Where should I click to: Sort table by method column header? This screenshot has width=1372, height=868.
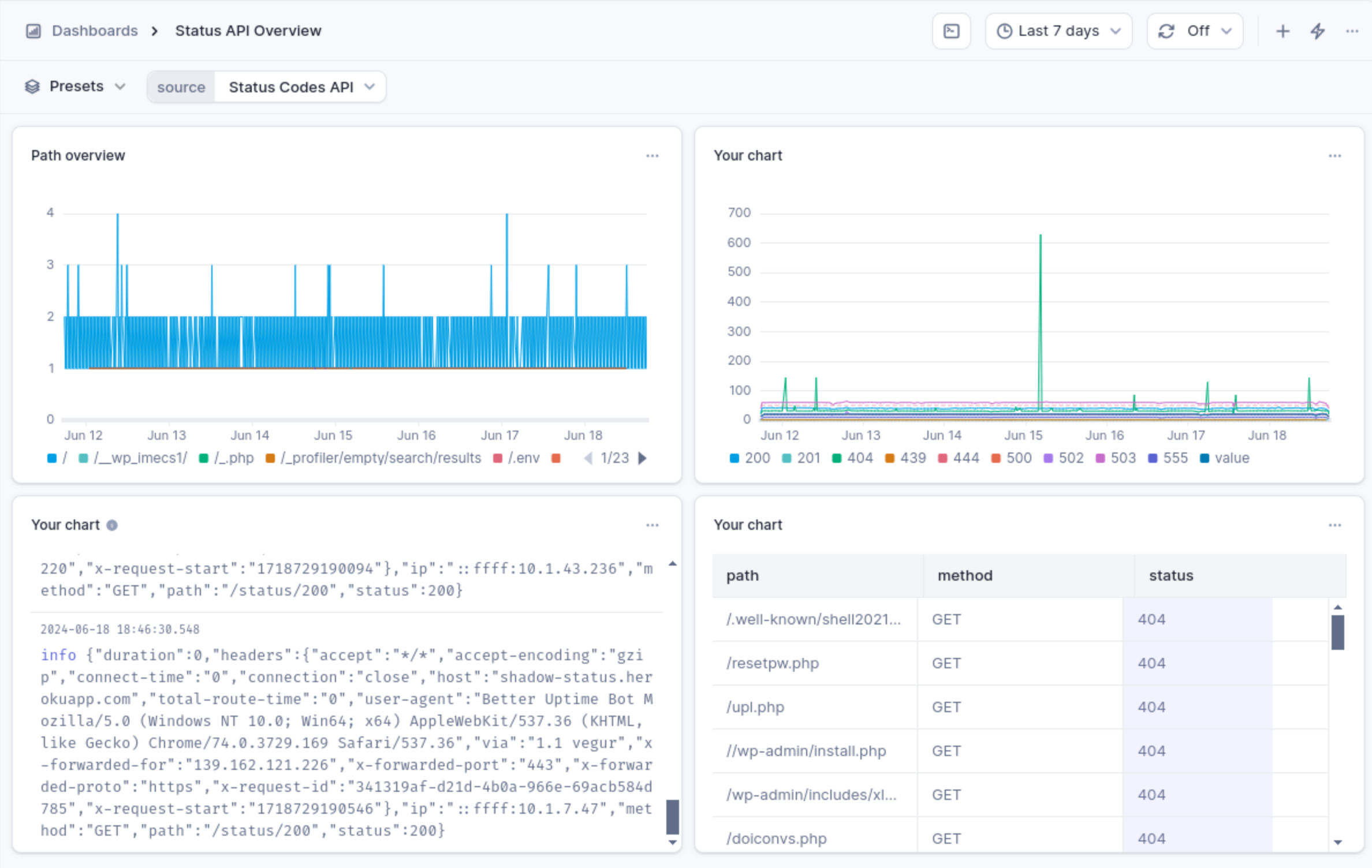tap(1029, 575)
